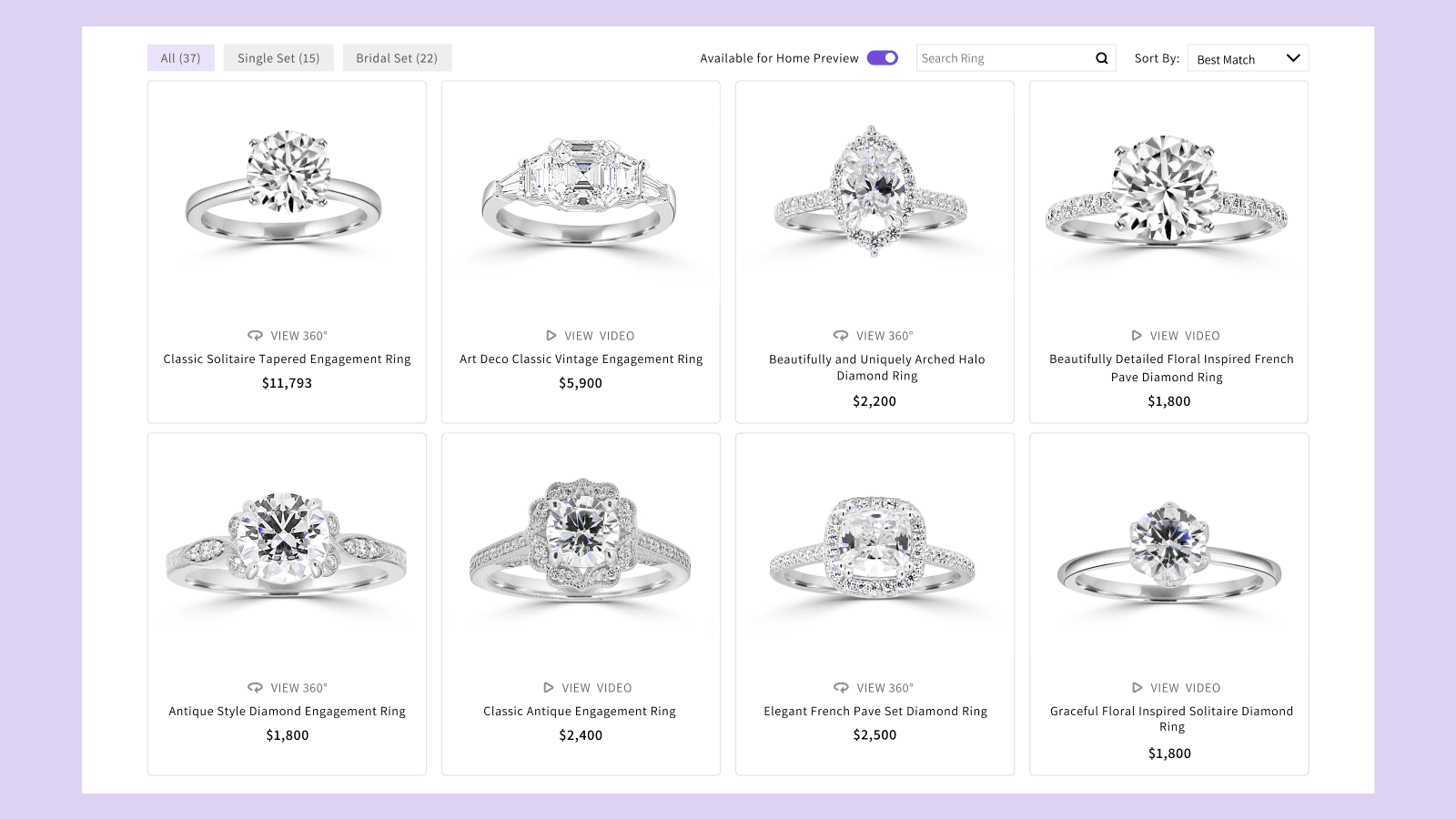
Task: Click the 360° icon for Arched Halo Diamond Ring
Action: point(841,336)
